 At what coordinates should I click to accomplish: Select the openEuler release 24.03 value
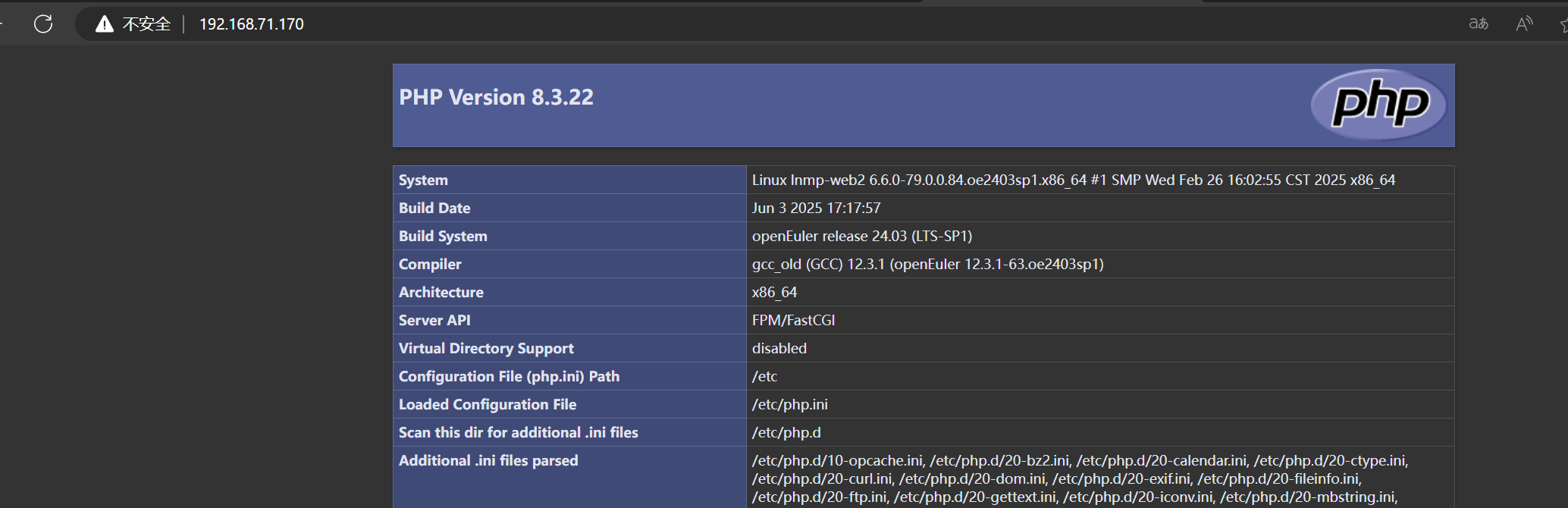(x=862, y=236)
